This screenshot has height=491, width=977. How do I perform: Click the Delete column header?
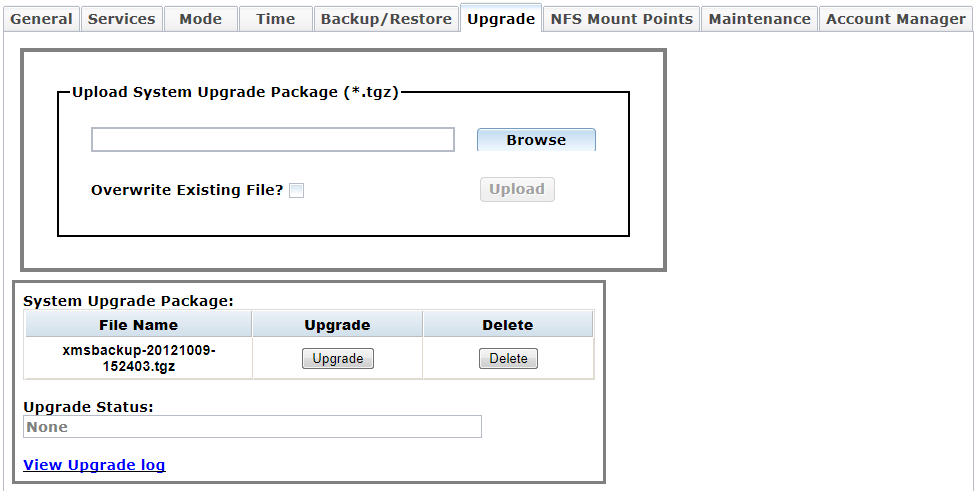click(x=508, y=325)
